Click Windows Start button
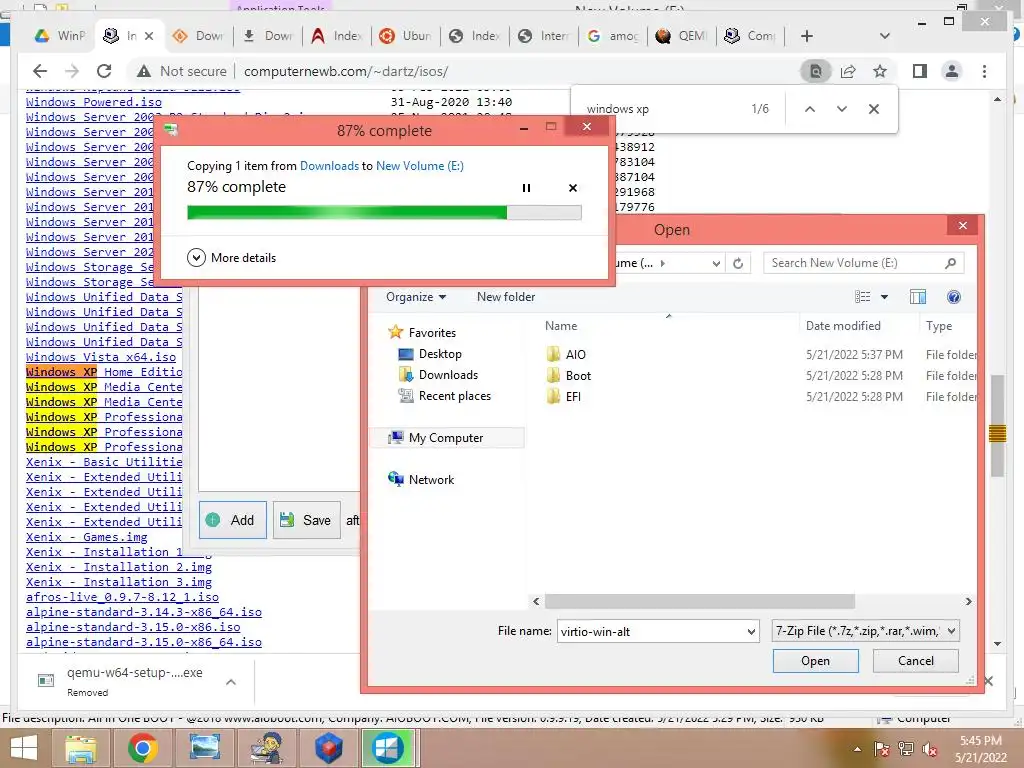1024x768 pixels. [x=24, y=748]
